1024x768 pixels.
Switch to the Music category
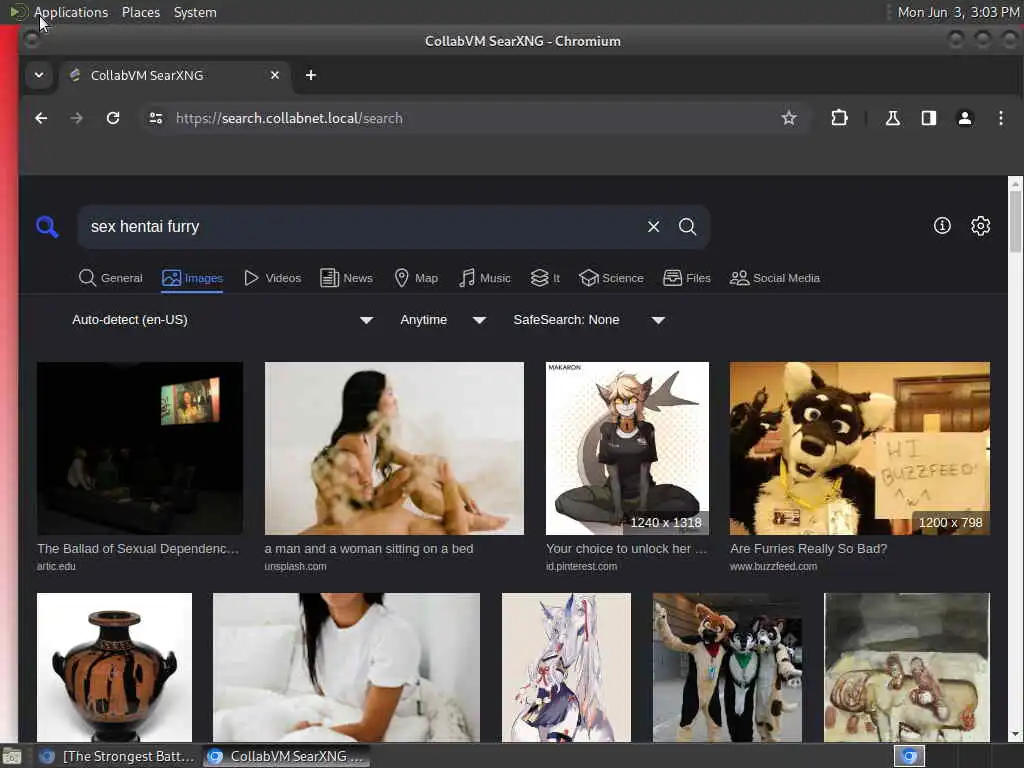tap(485, 278)
